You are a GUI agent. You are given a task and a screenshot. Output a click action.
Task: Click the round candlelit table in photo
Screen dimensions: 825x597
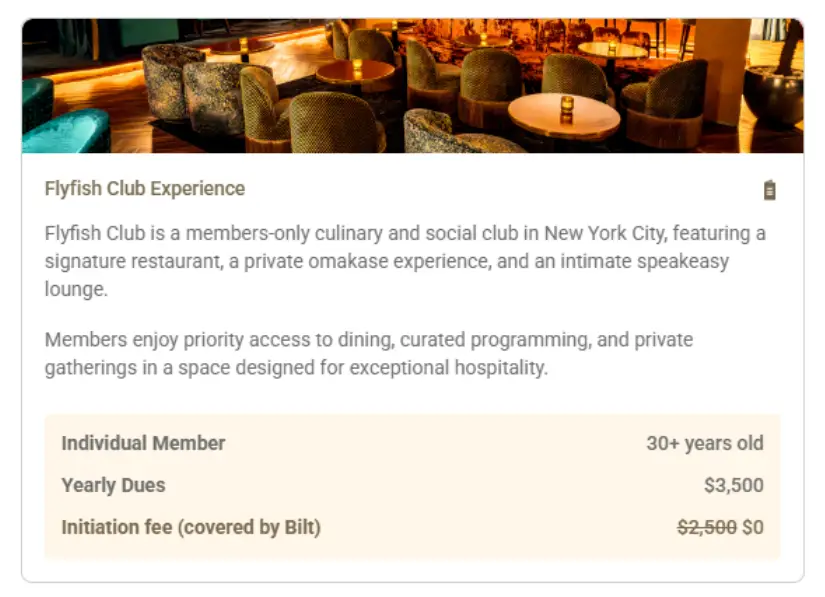[564, 115]
